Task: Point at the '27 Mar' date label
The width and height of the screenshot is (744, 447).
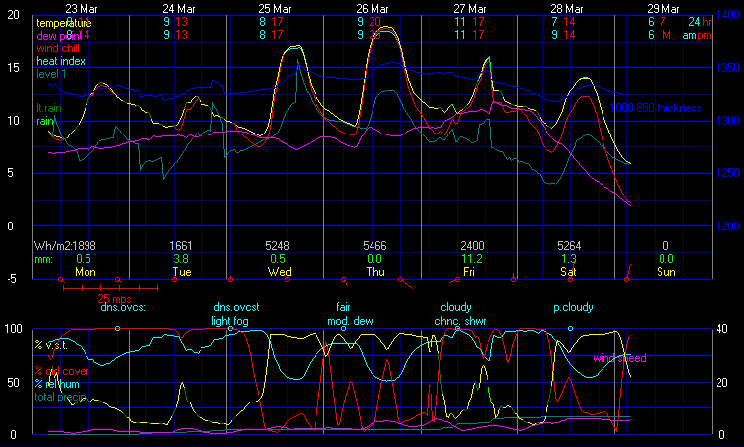Action: click(470, 9)
